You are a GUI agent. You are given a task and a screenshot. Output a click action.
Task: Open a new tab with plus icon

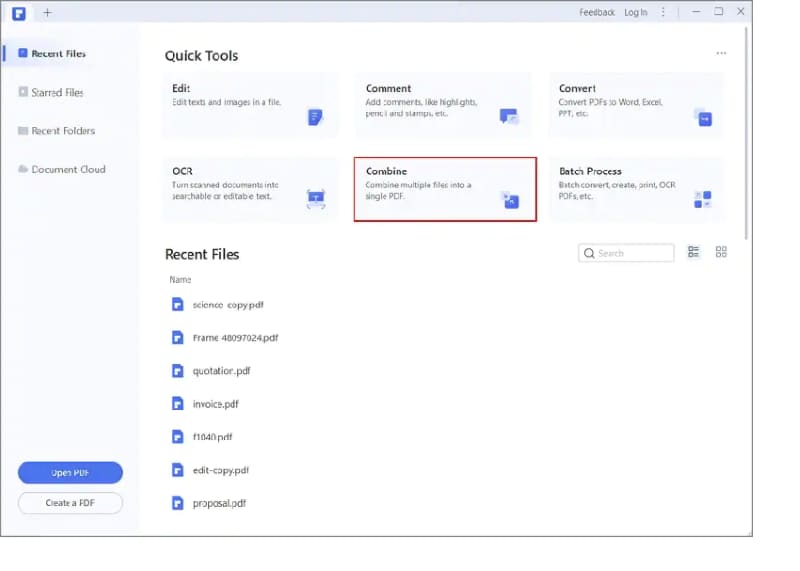tap(47, 12)
